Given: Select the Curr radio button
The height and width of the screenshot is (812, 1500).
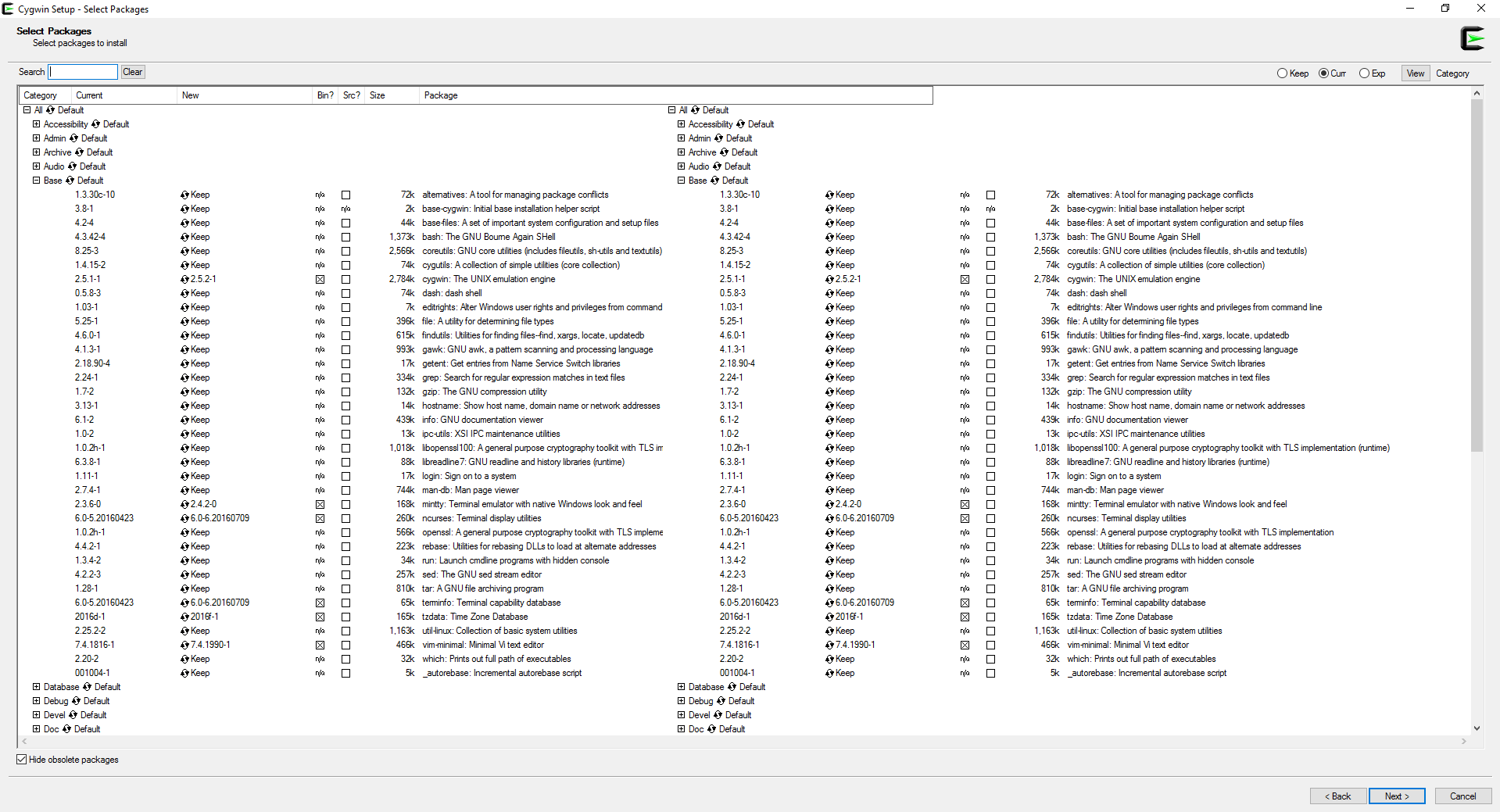Looking at the screenshot, I should click(1323, 73).
